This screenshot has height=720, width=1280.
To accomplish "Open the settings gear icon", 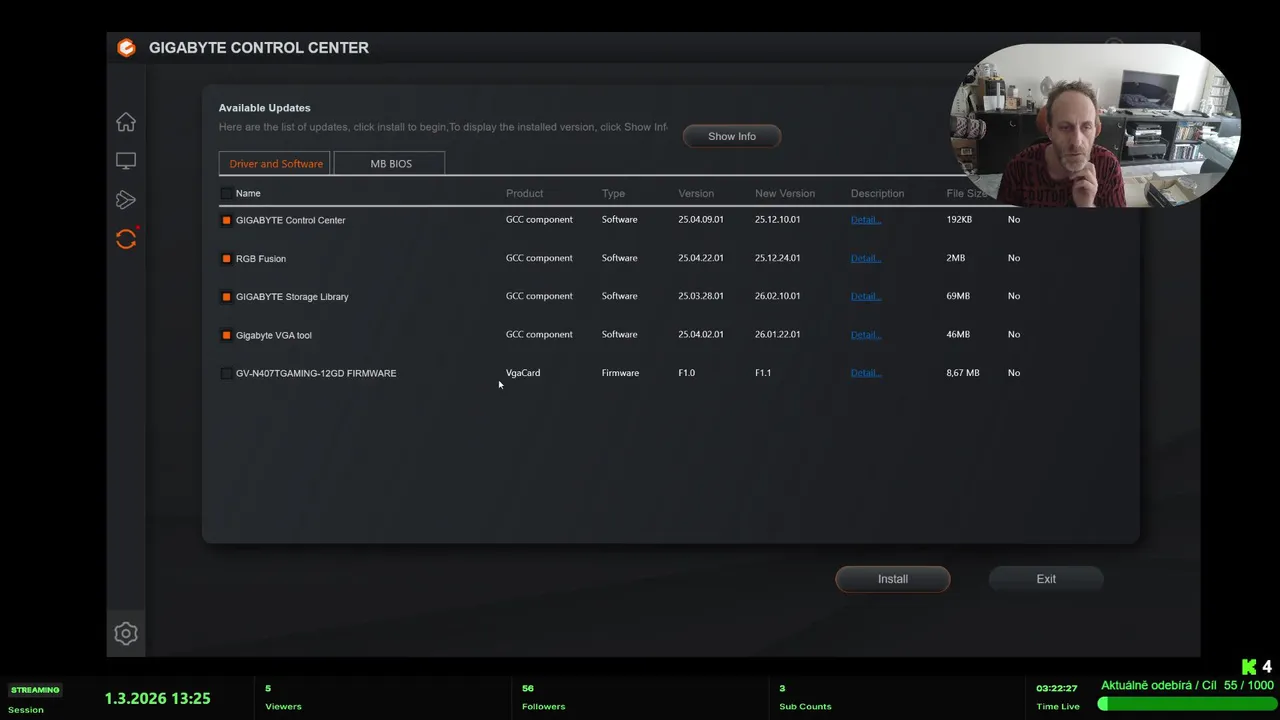I will pyautogui.click(x=126, y=633).
